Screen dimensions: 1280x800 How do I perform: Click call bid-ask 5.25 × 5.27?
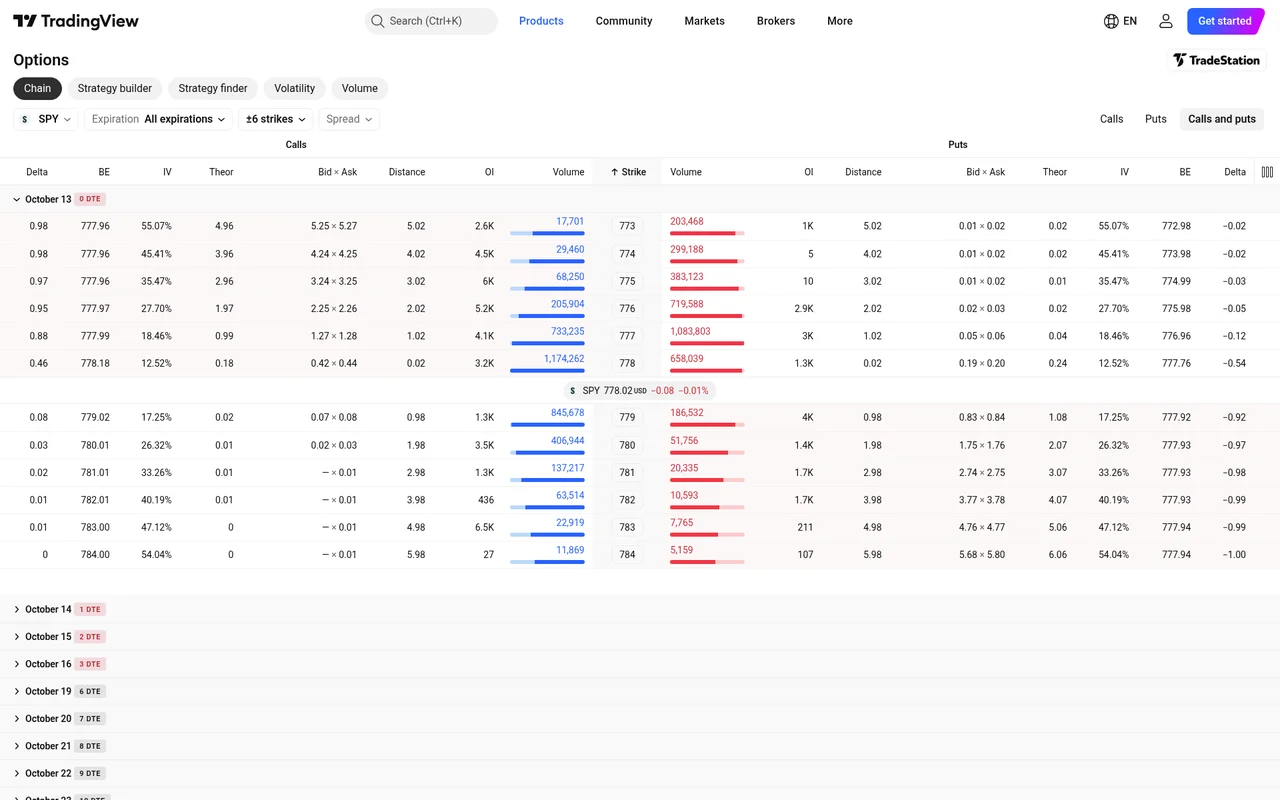pyautogui.click(x=334, y=226)
